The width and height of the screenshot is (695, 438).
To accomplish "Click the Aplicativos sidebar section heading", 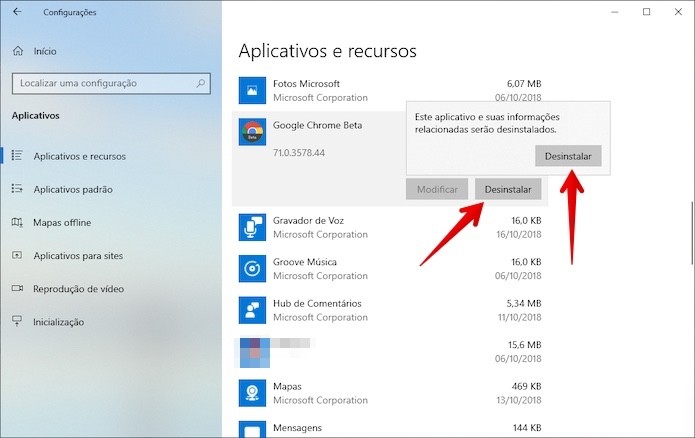I will (x=35, y=116).
